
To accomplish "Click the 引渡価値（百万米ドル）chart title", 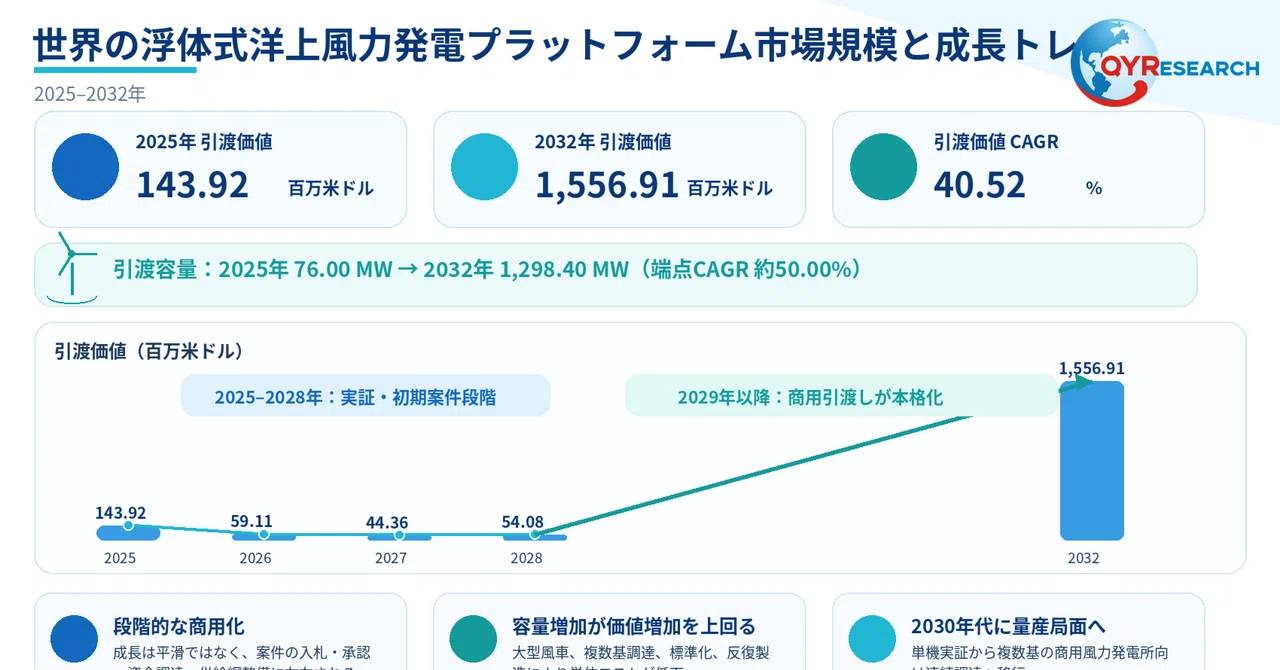I will coord(149,351).
